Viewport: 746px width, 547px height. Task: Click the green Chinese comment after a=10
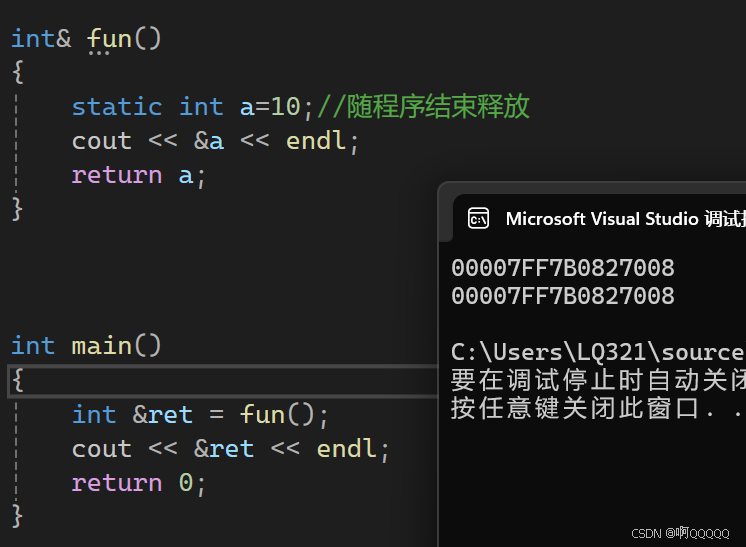point(423,107)
